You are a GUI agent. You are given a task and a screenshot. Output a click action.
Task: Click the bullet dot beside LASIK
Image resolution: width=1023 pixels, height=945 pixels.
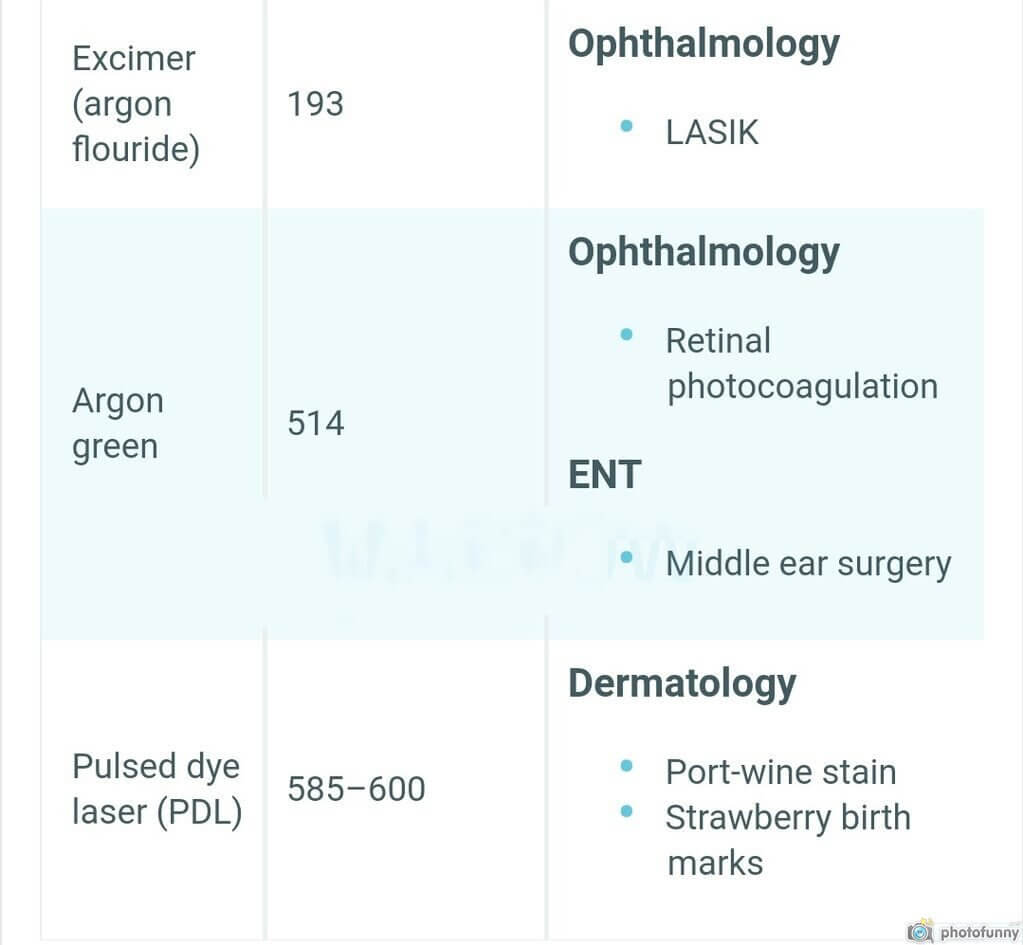(x=626, y=126)
